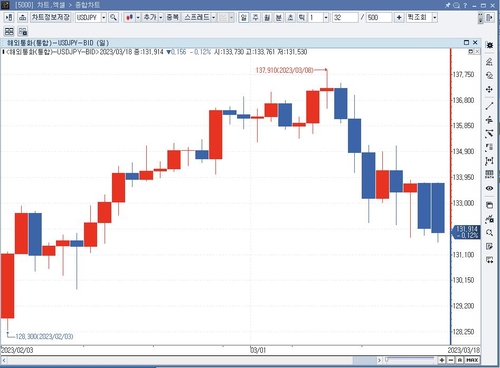Click the far-right toolbar collapse icon

(489, 17)
